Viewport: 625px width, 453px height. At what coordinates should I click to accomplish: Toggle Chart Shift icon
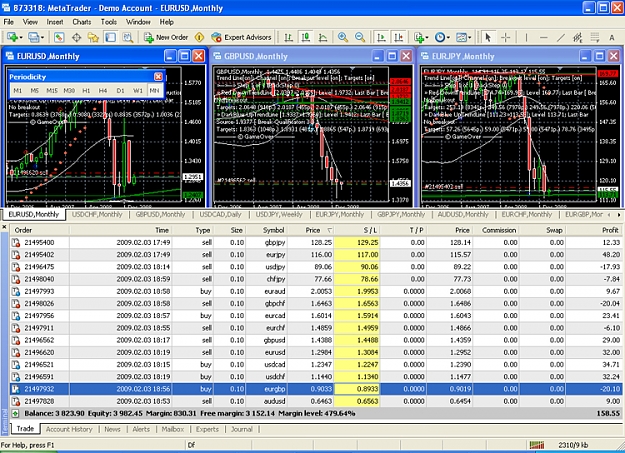[399, 37]
